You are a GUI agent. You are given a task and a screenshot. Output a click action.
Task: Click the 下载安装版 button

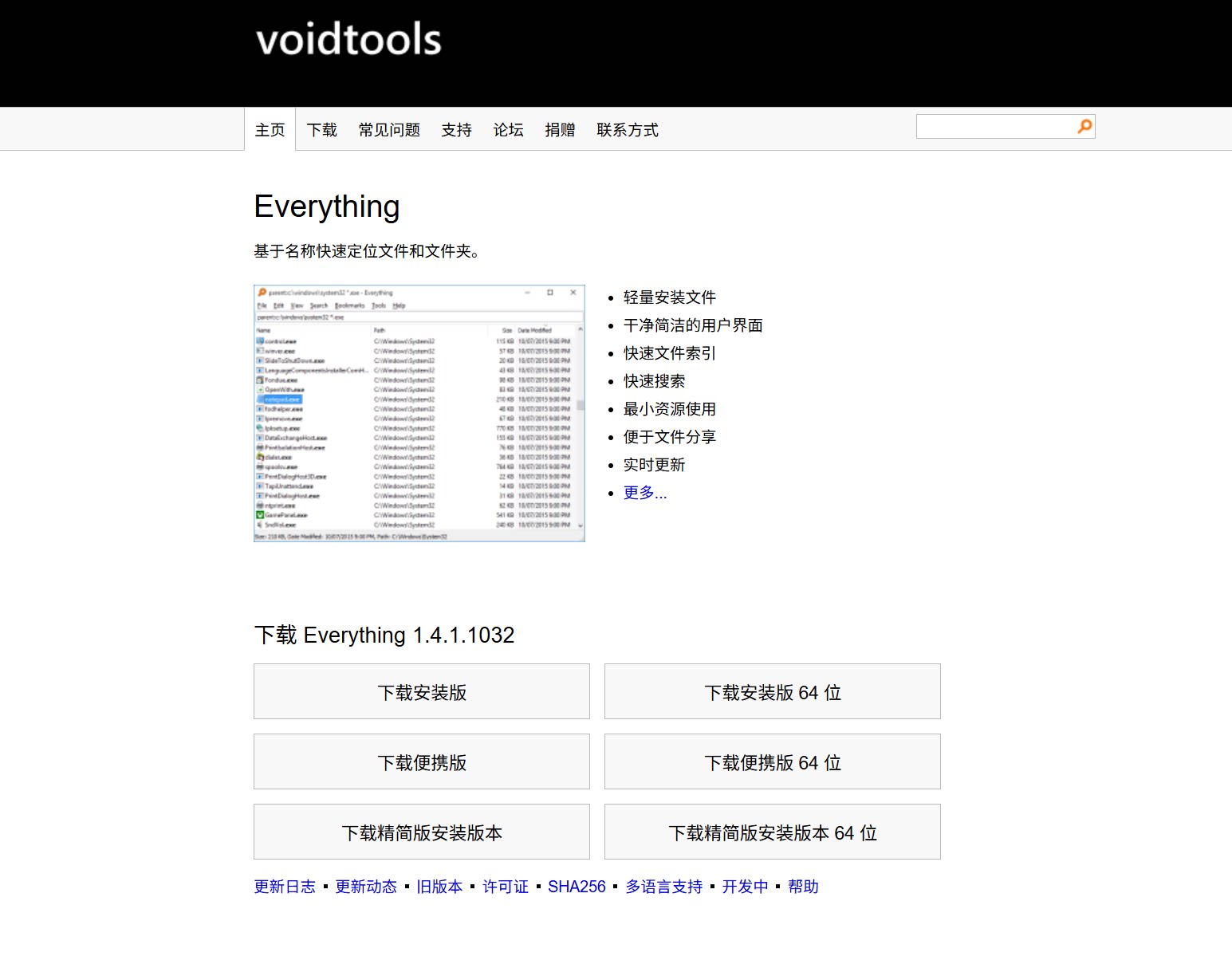tap(421, 691)
